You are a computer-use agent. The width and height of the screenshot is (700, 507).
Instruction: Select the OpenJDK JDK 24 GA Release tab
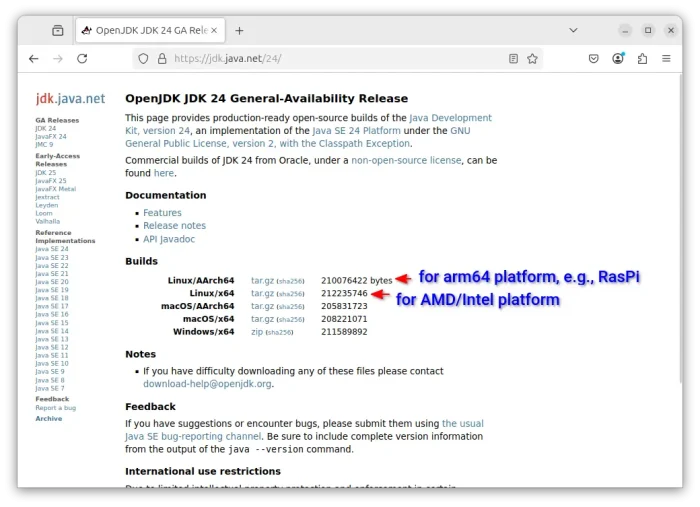pyautogui.click(x=150, y=30)
